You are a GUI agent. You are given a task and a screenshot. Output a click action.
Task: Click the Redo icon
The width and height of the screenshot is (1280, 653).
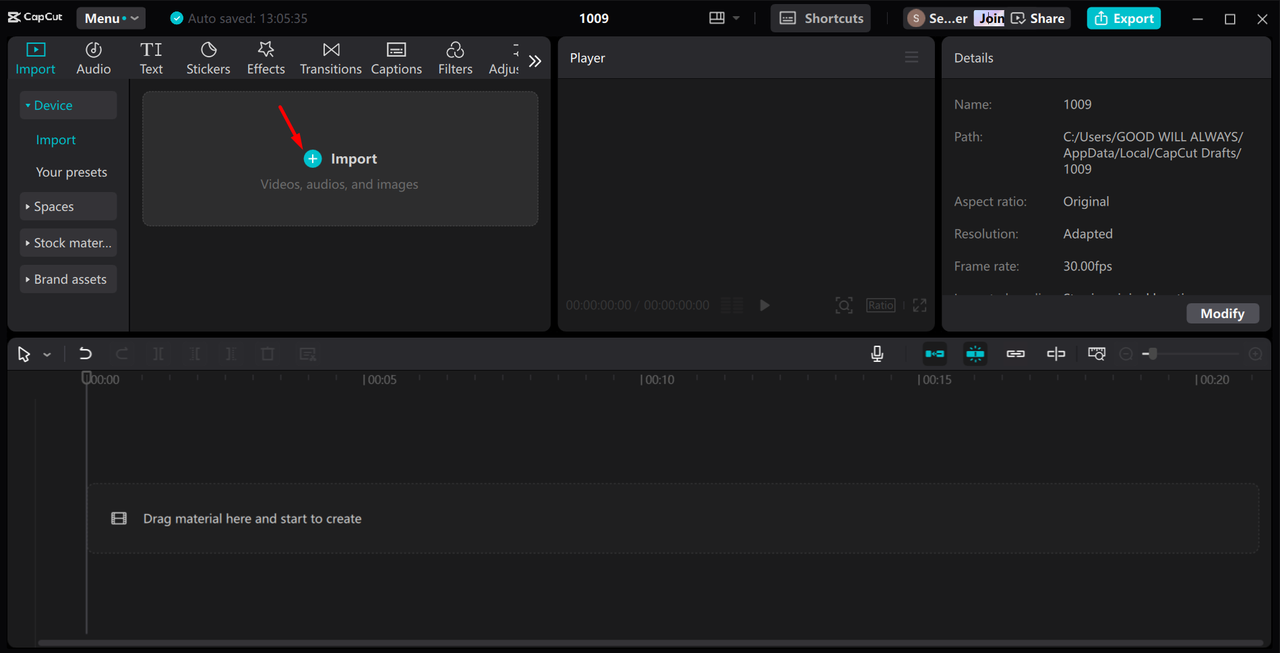[x=122, y=354]
